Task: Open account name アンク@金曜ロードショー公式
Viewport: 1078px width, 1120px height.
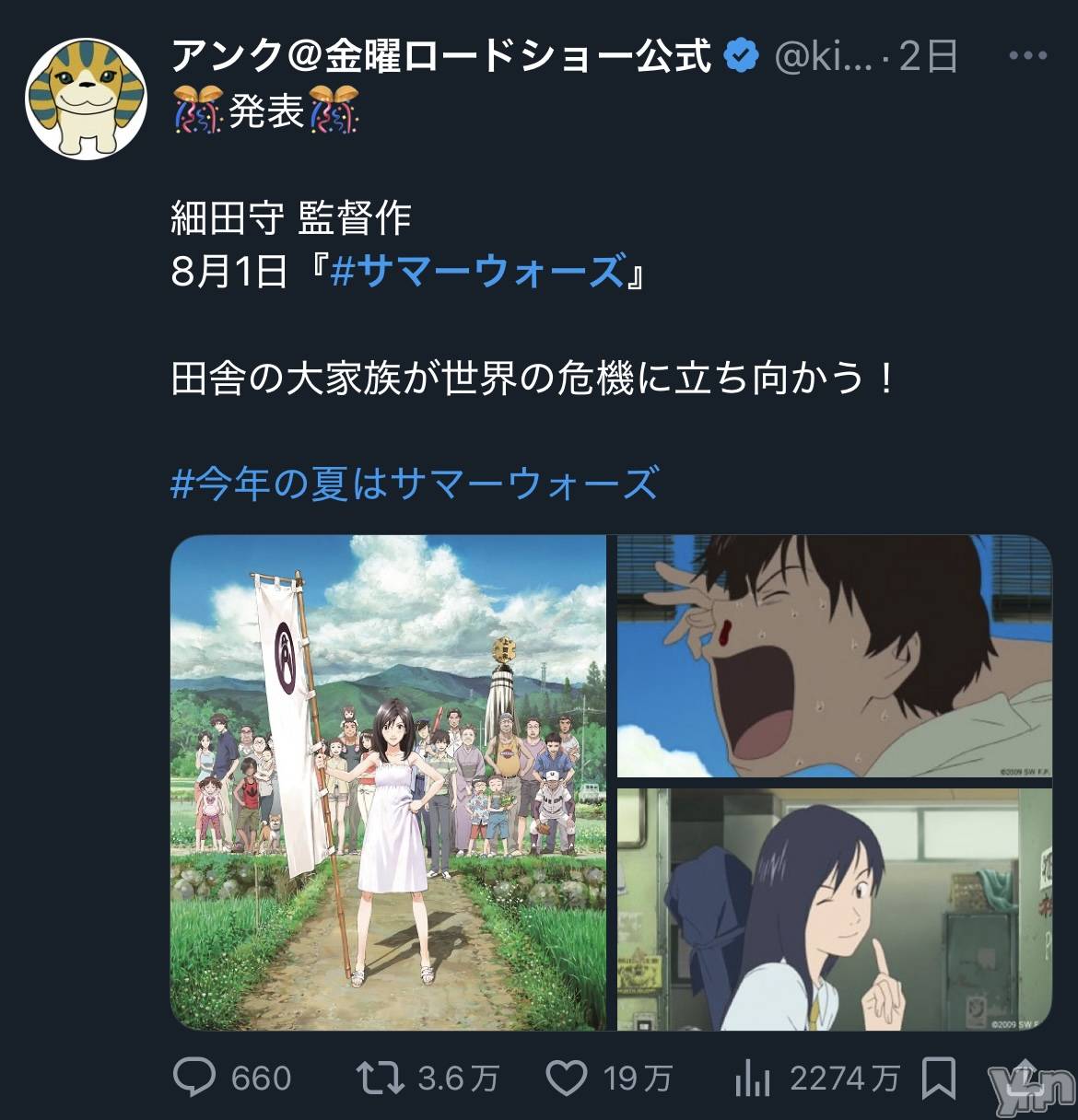Action: pos(442,56)
